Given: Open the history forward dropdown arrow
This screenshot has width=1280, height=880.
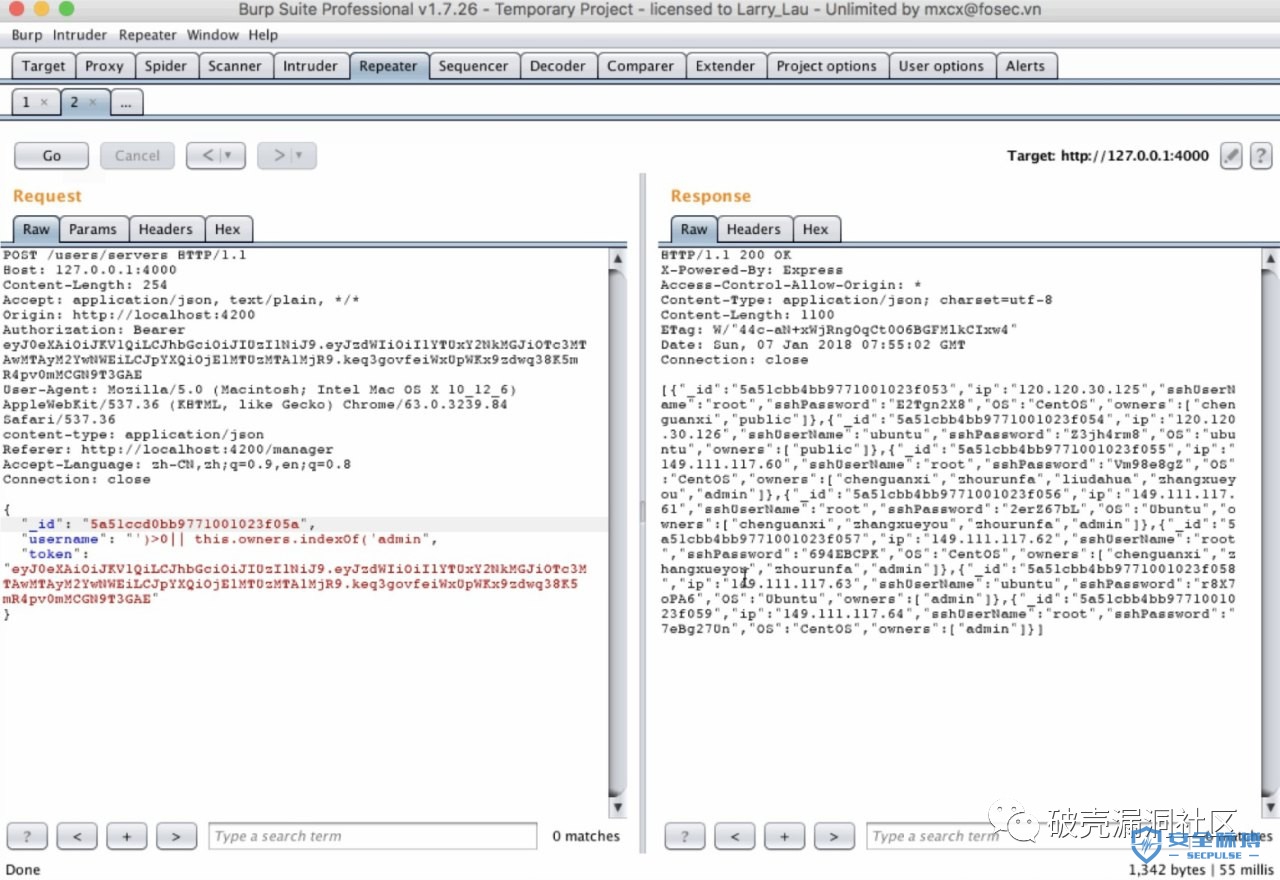Looking at the screenshot, I should [299, 156].
